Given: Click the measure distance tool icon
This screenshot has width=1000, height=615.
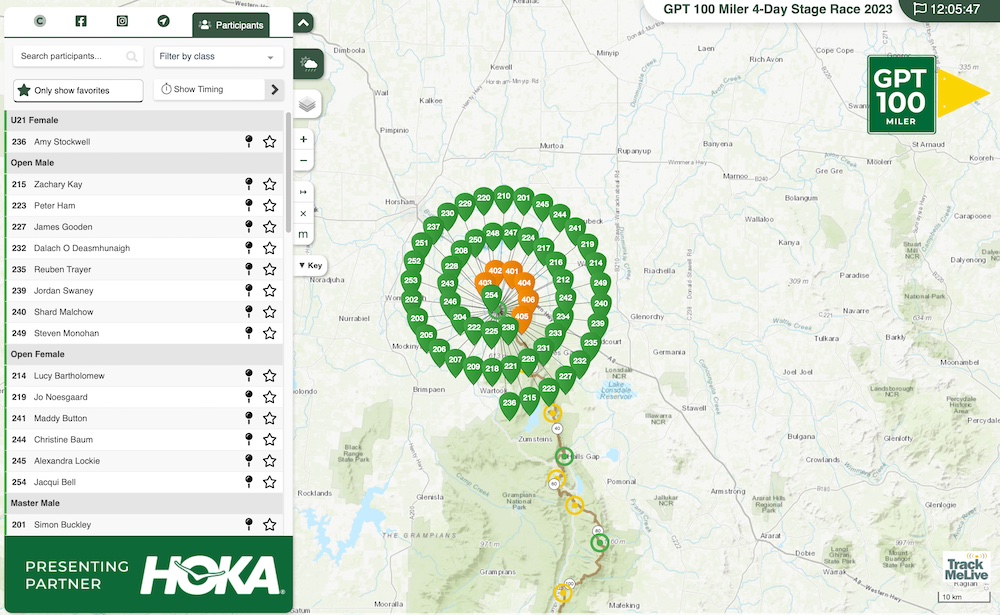Looking at the screenshot, I should pyautogui.click(x=304, y=234).
